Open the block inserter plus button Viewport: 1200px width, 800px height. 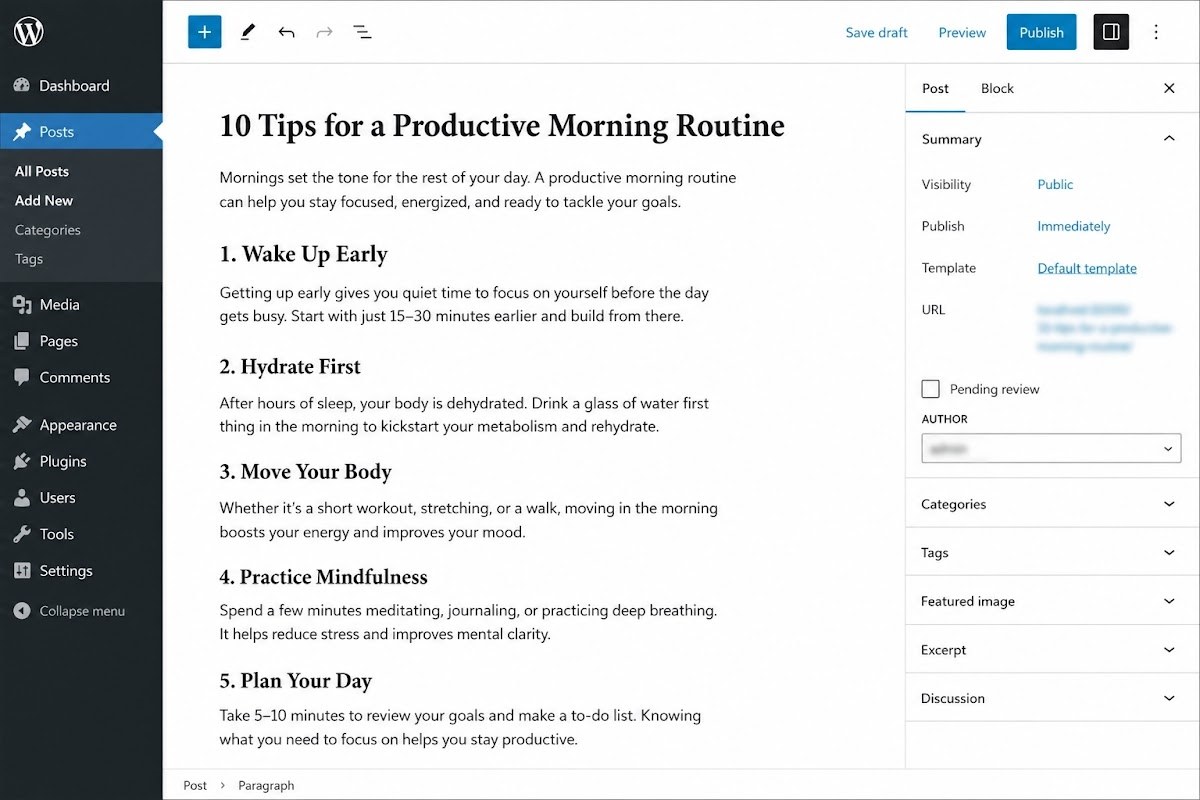(x=204, y=32)
